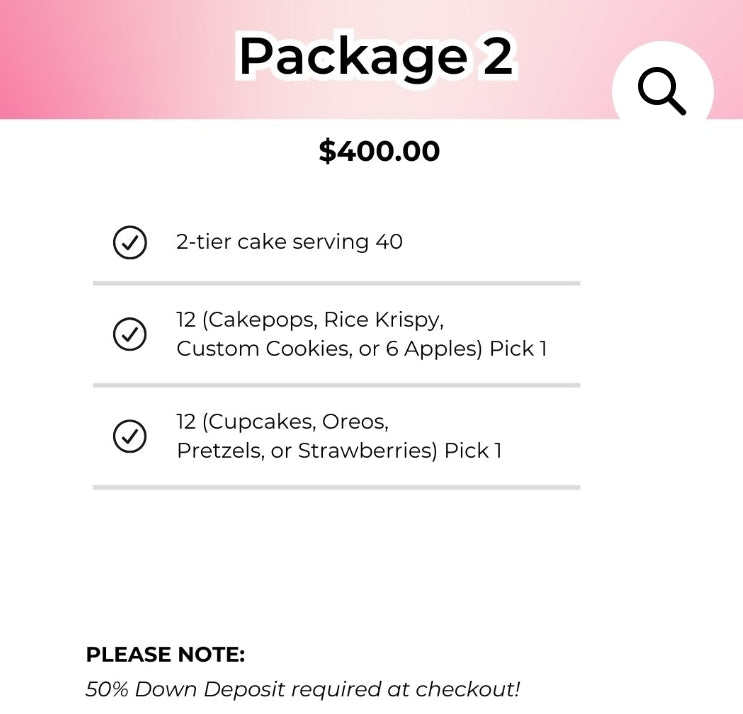Click the $400.00 price
Screen dimensions: 743x714
pos(379,151)
